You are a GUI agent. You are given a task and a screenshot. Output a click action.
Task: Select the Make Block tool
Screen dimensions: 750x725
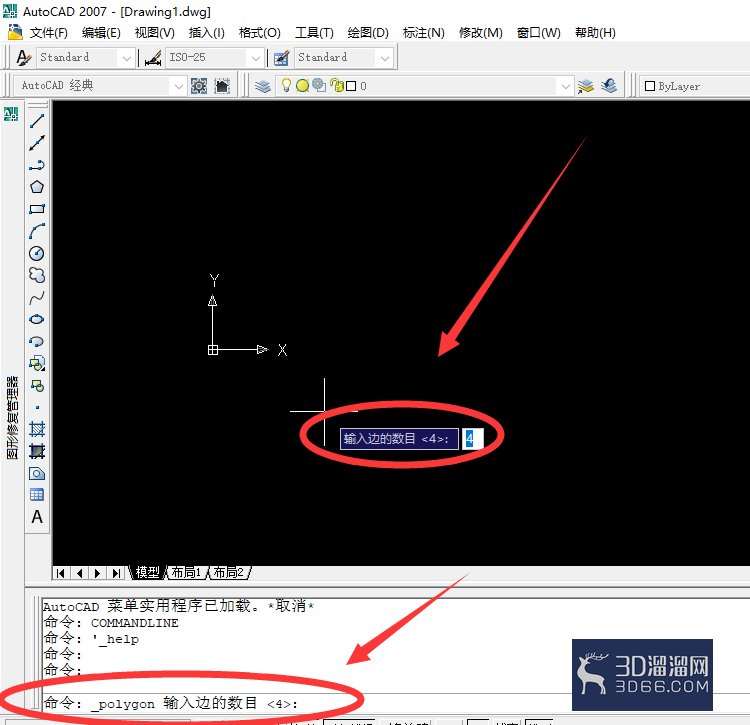(37, 385)
